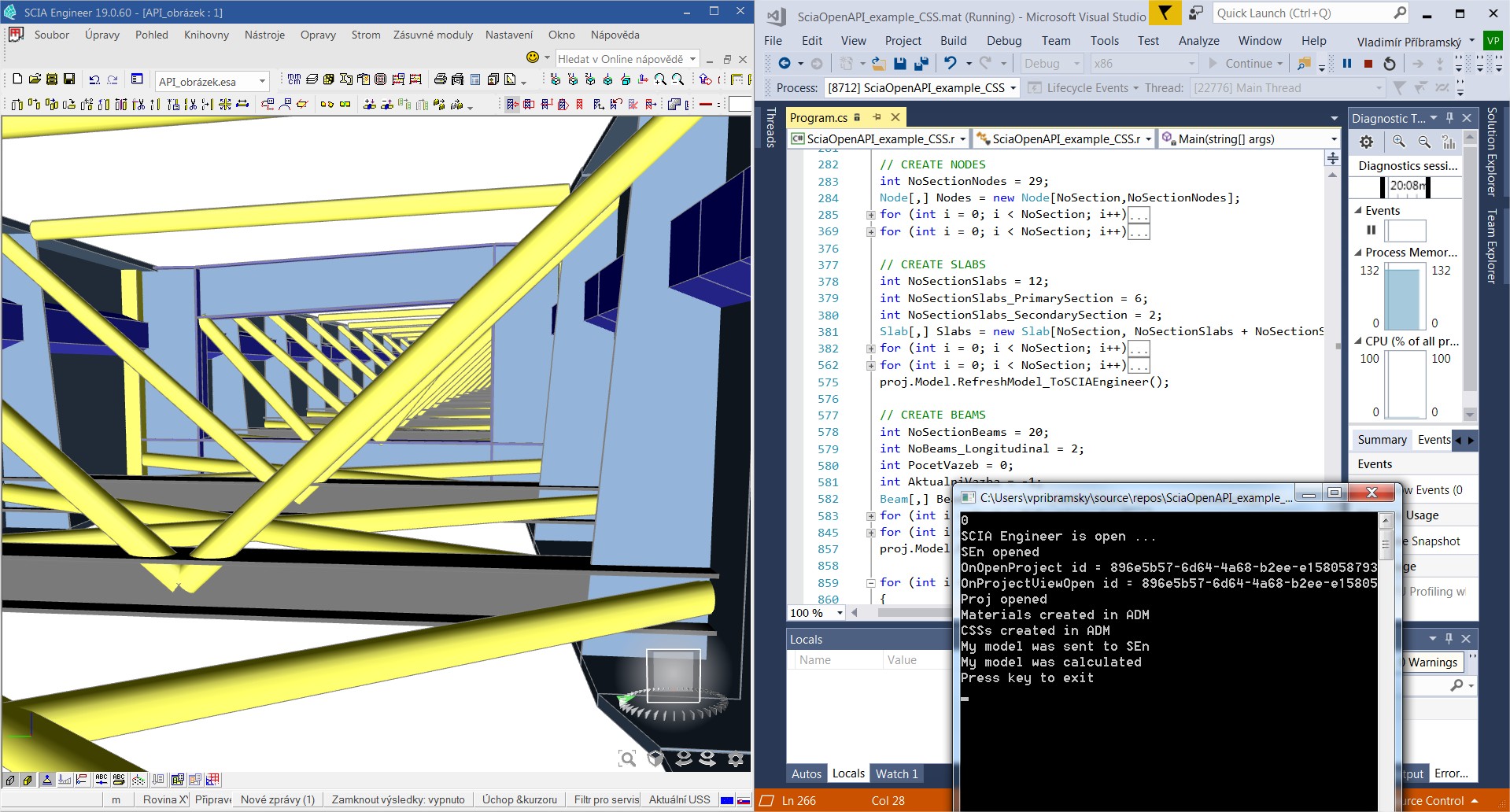1510x812 pixels.
Task: Open the Knihovny menu in SCIA Engineer
Action: pos(206,35)
